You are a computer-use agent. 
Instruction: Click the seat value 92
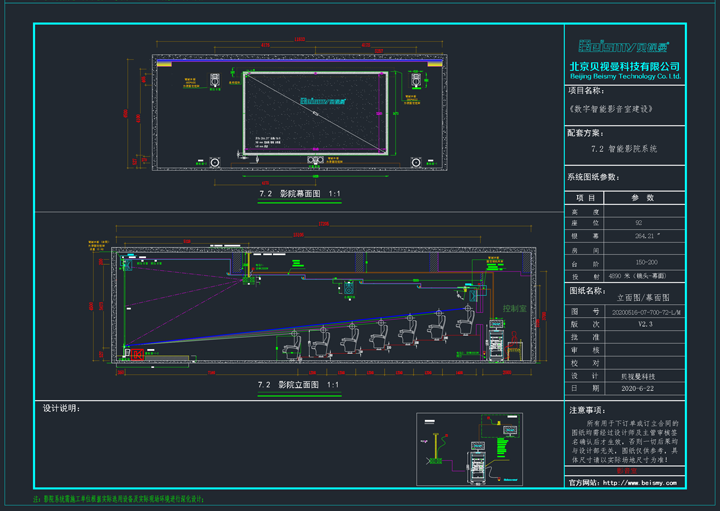point(639,223)
